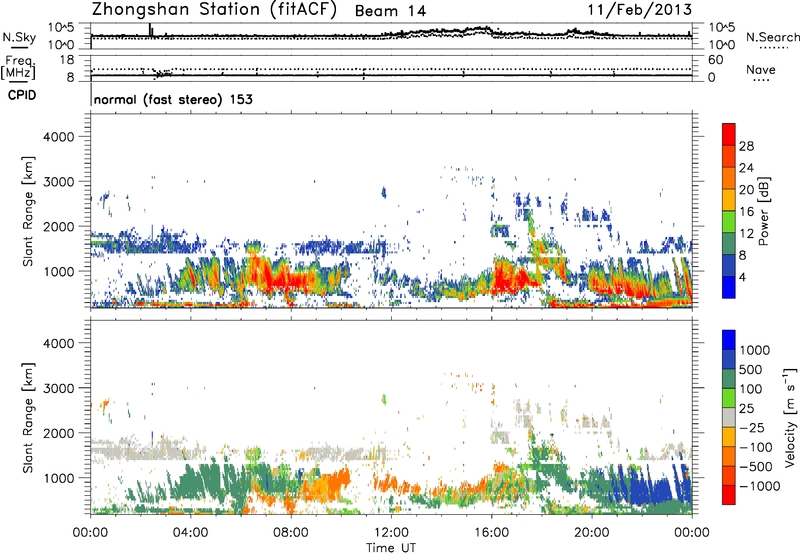Click the 'N.Sky' legend label
The width and height of the screenshot is (800, 554).
click(19, 37)
